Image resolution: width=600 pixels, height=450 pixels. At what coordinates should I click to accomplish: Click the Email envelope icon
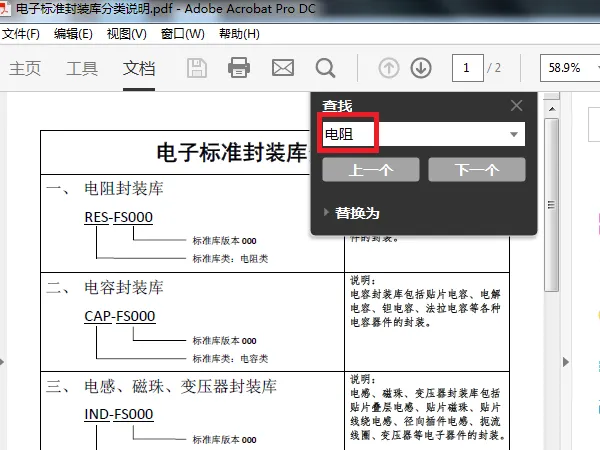coord(283,68)
